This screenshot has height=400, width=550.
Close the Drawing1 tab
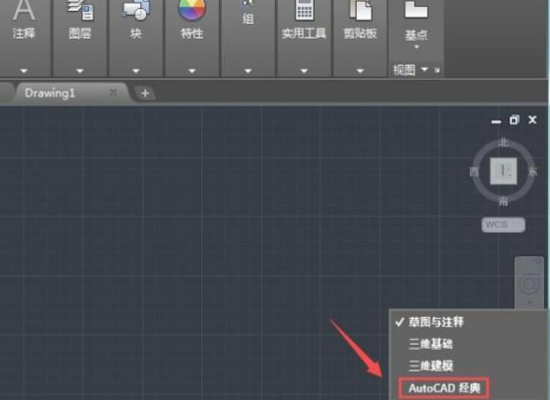(x=113, y=93)
